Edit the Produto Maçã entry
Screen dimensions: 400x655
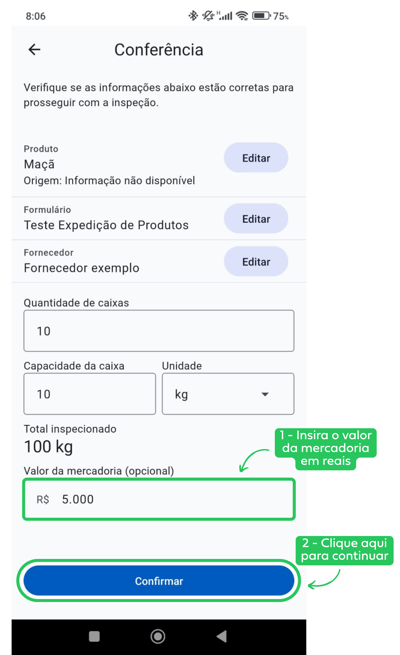pyautogui.click(x=256, y=158)
